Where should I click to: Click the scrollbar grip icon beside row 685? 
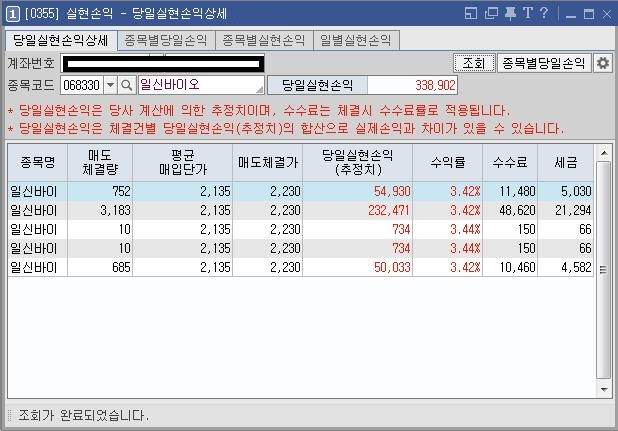coord(603,270)
